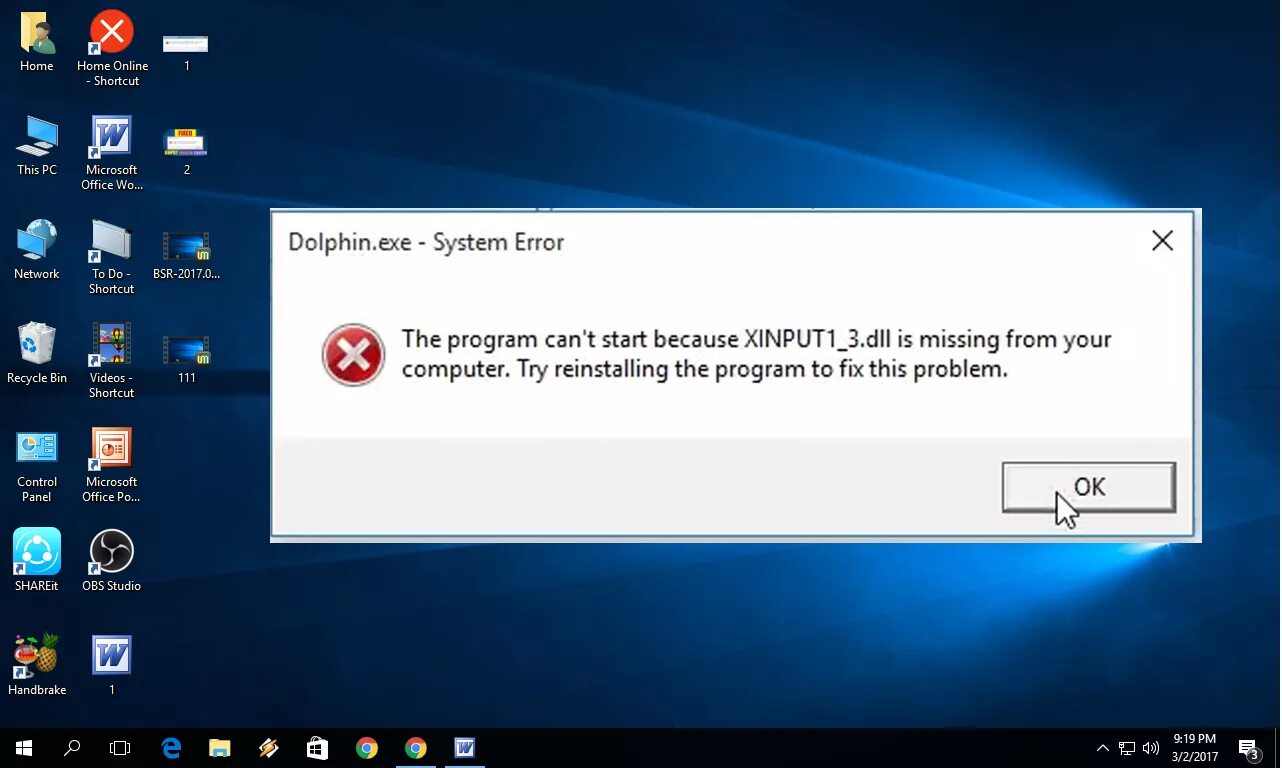Open Task View from the taskbar
This screenshot has height=768, width=1282.
[x=120, y=748]
